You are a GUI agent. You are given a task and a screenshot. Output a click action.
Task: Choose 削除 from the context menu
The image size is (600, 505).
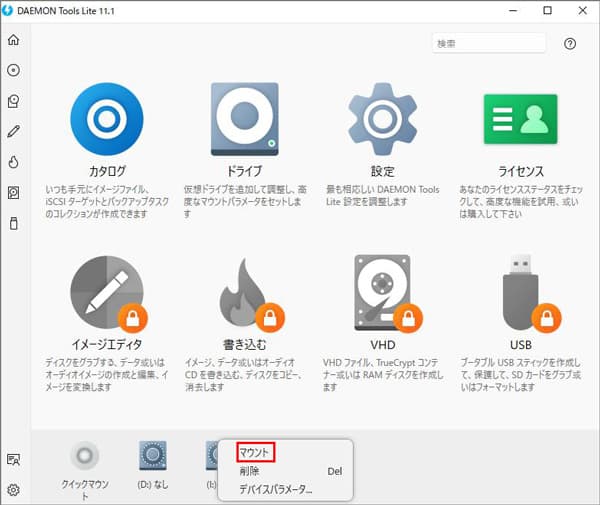coord(249,471)
